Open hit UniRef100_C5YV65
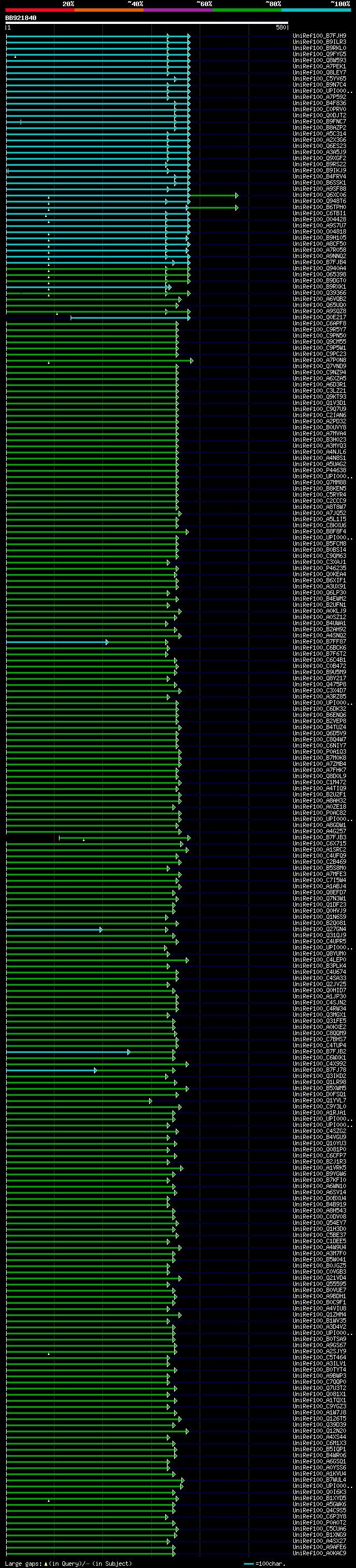The width and height of the screenshot is (356, 1568). point(319,78)
